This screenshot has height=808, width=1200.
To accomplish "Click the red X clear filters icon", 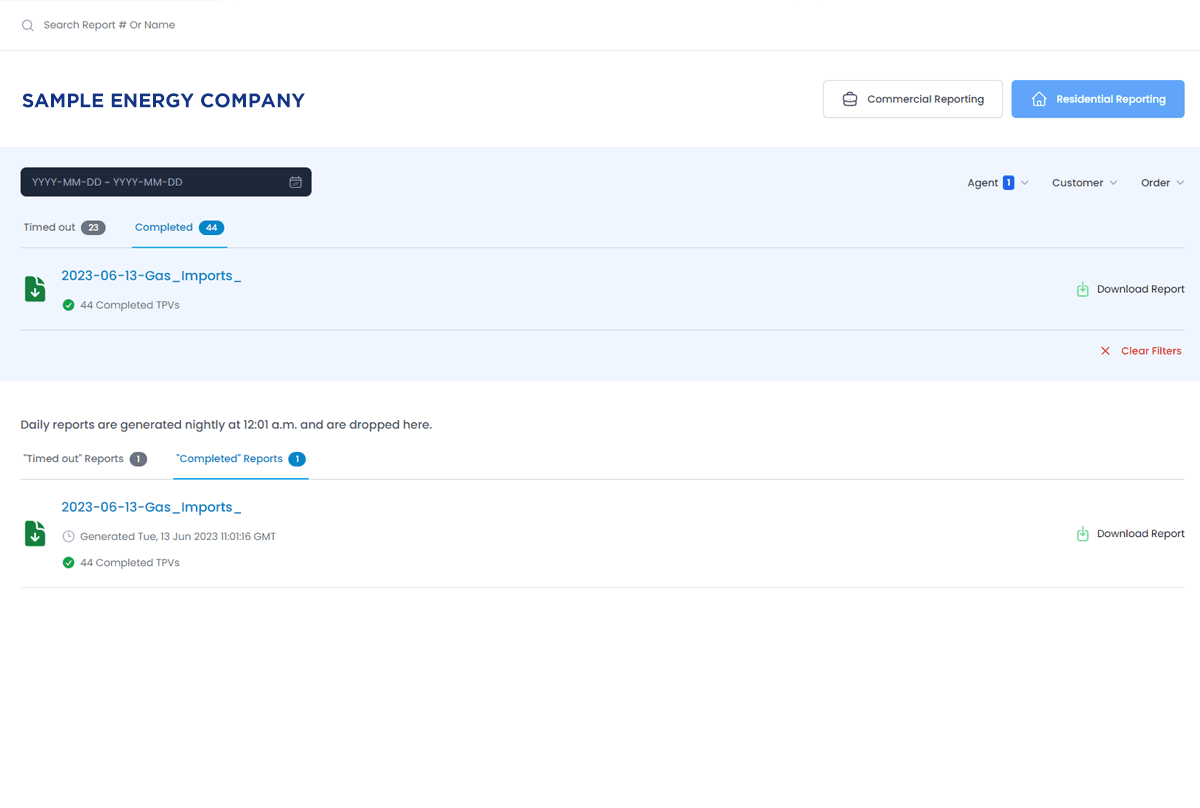I will click(x=1105, y=351).
